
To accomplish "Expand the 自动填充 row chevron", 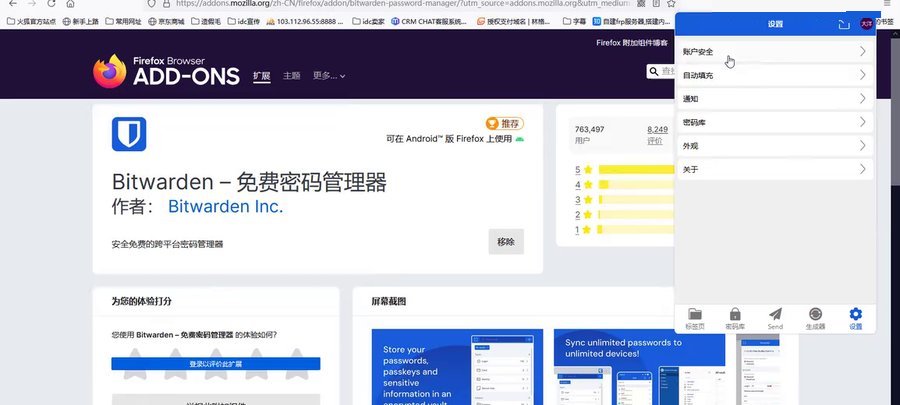I will (x=862, y=75).
